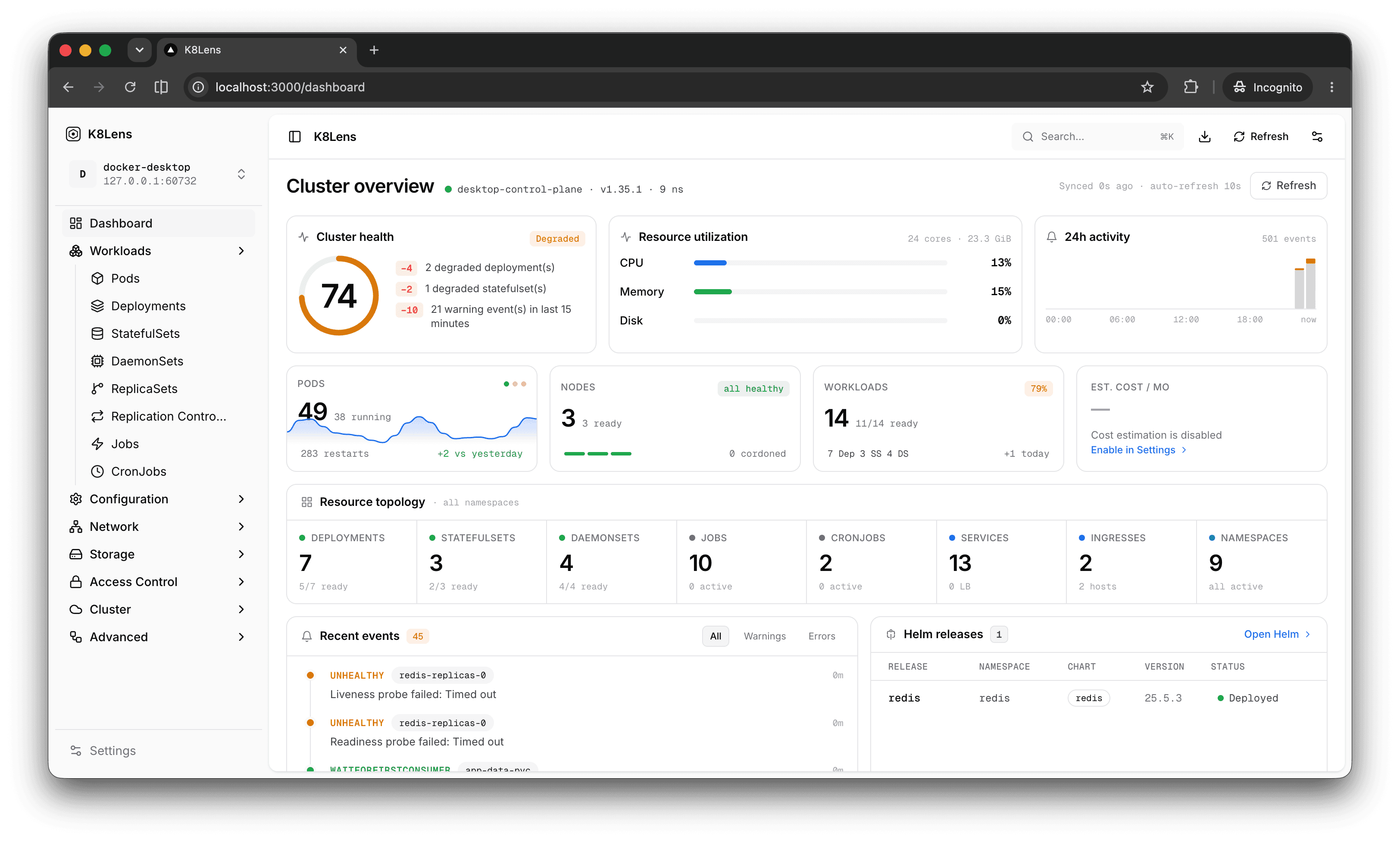Click the cluster health score ring 74
Viewport: 1400px width, 842px height.
[x=339, y=296]
